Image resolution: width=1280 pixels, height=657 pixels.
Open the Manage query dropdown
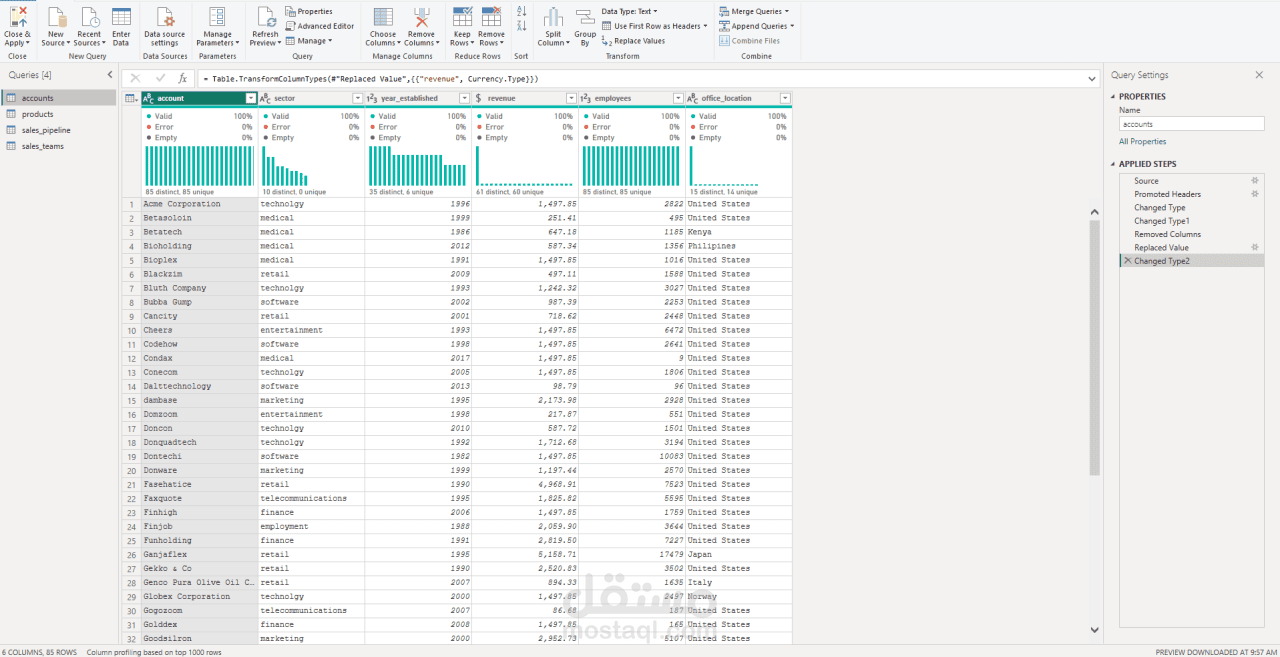pyautogui.click(x=307, y=41)
